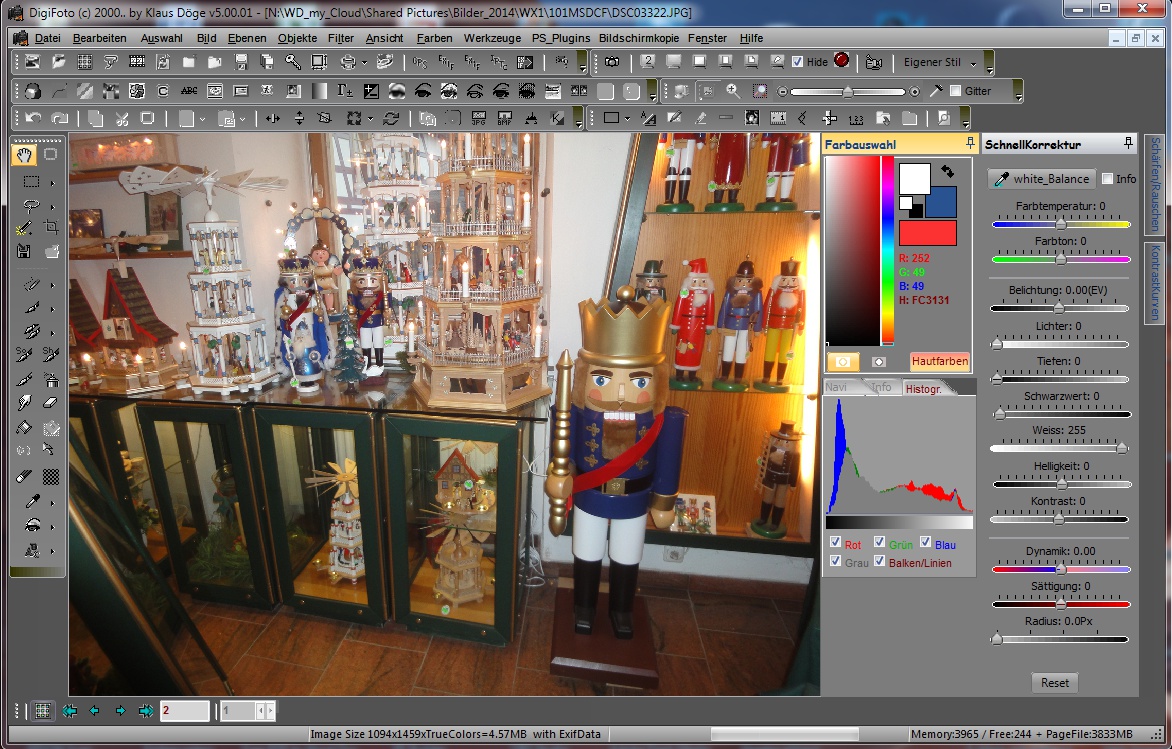Enable the Gitter checkbox

[x=955, y=92]
